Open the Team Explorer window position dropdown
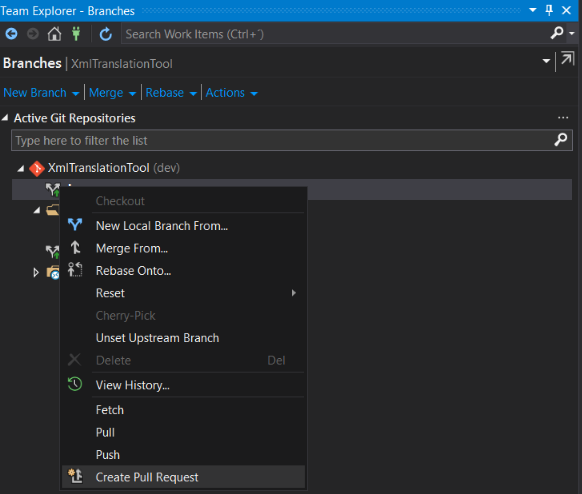 coord(533,10)
